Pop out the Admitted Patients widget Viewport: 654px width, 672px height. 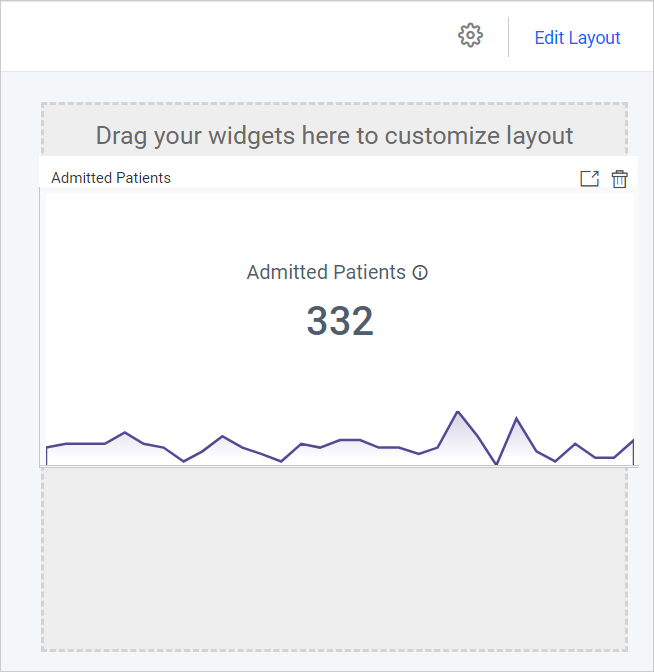[x=590, y=179]
